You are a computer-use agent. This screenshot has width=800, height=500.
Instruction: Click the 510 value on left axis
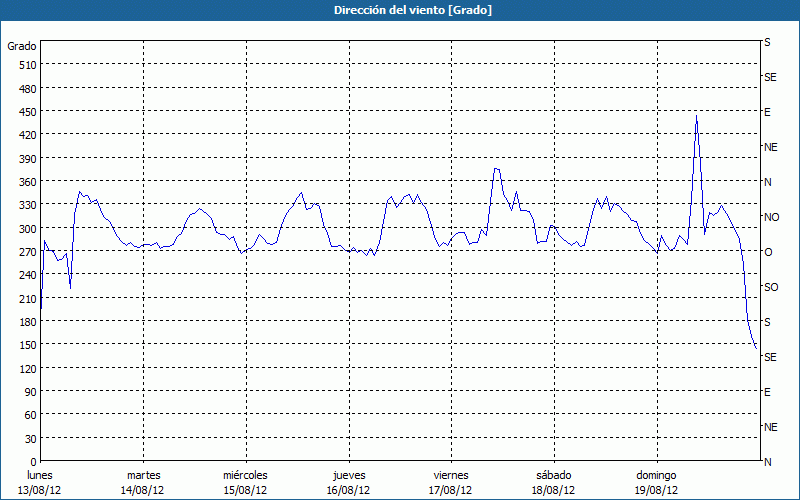point(27,65)
